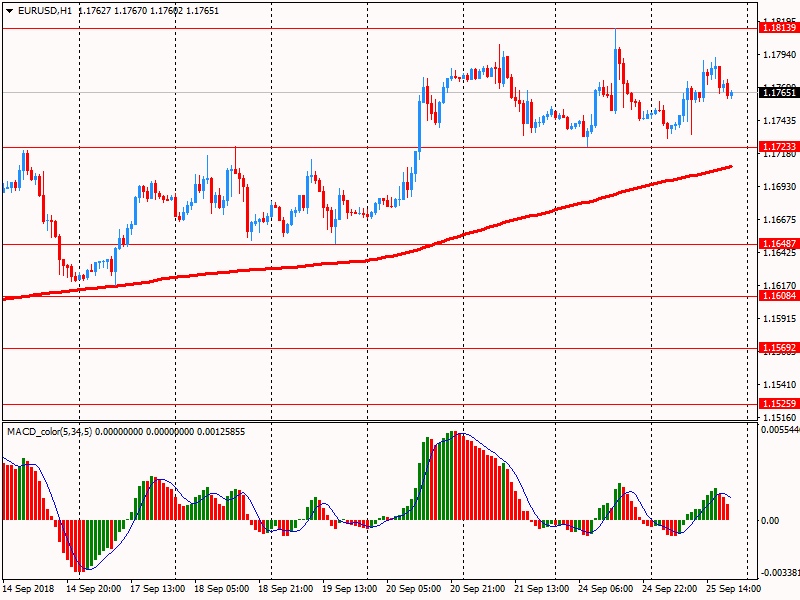Select the 17 Sep 13:00 time label

[160, 589]
